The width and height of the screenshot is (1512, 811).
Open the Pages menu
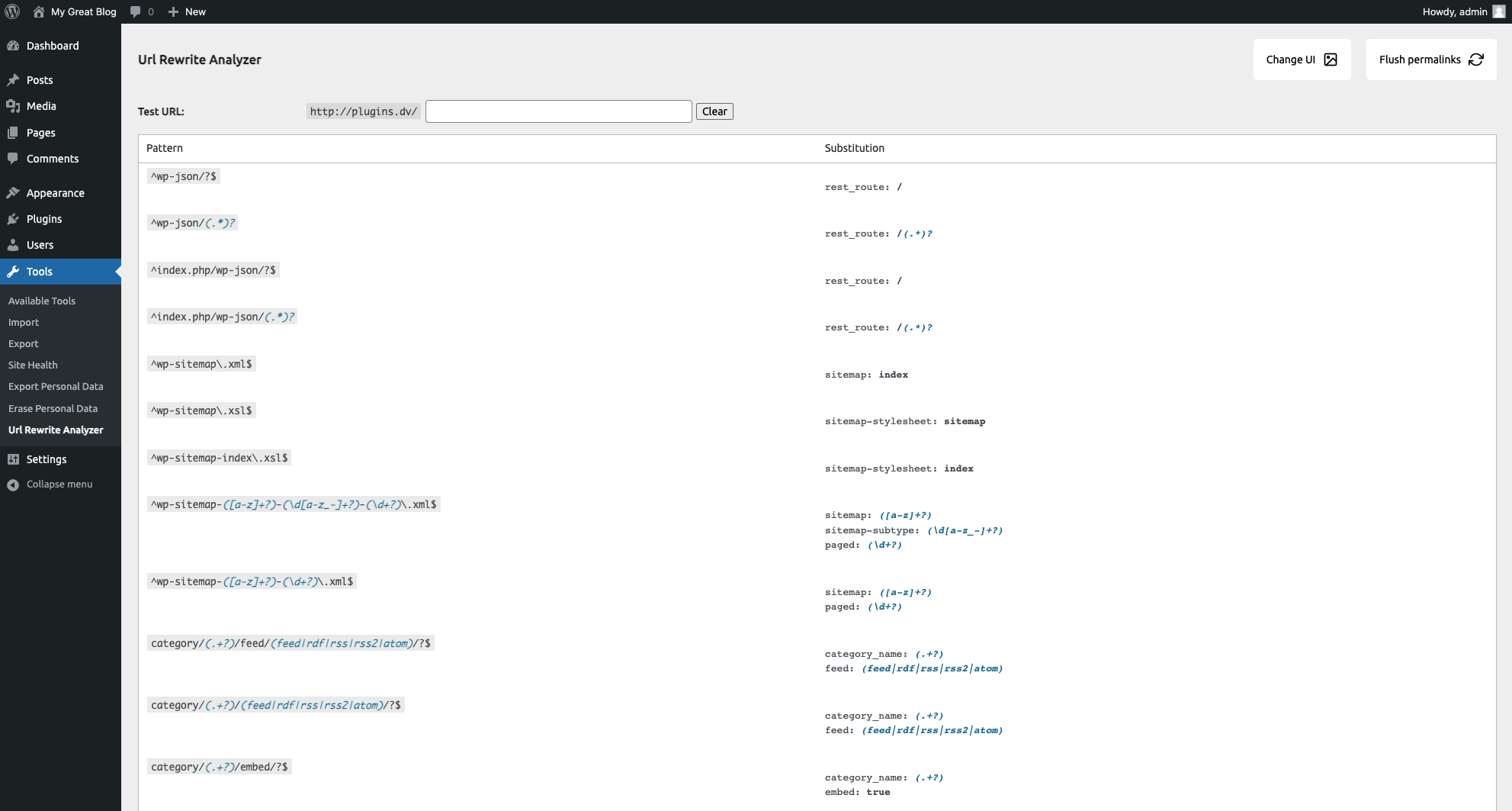(x=60, y=133)
